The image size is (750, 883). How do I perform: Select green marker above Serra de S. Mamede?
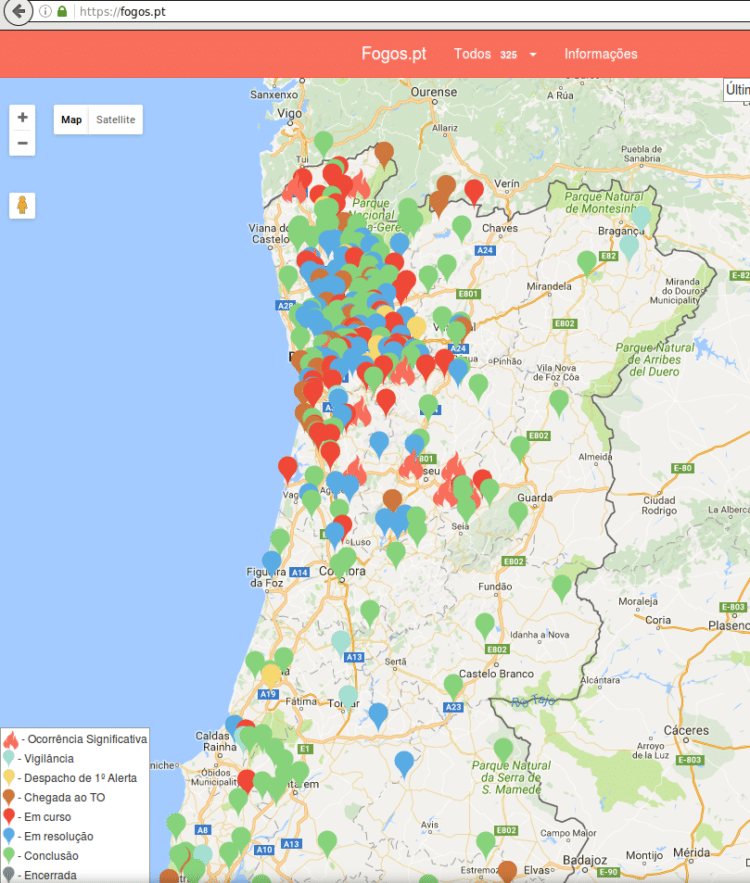[503, 751]
